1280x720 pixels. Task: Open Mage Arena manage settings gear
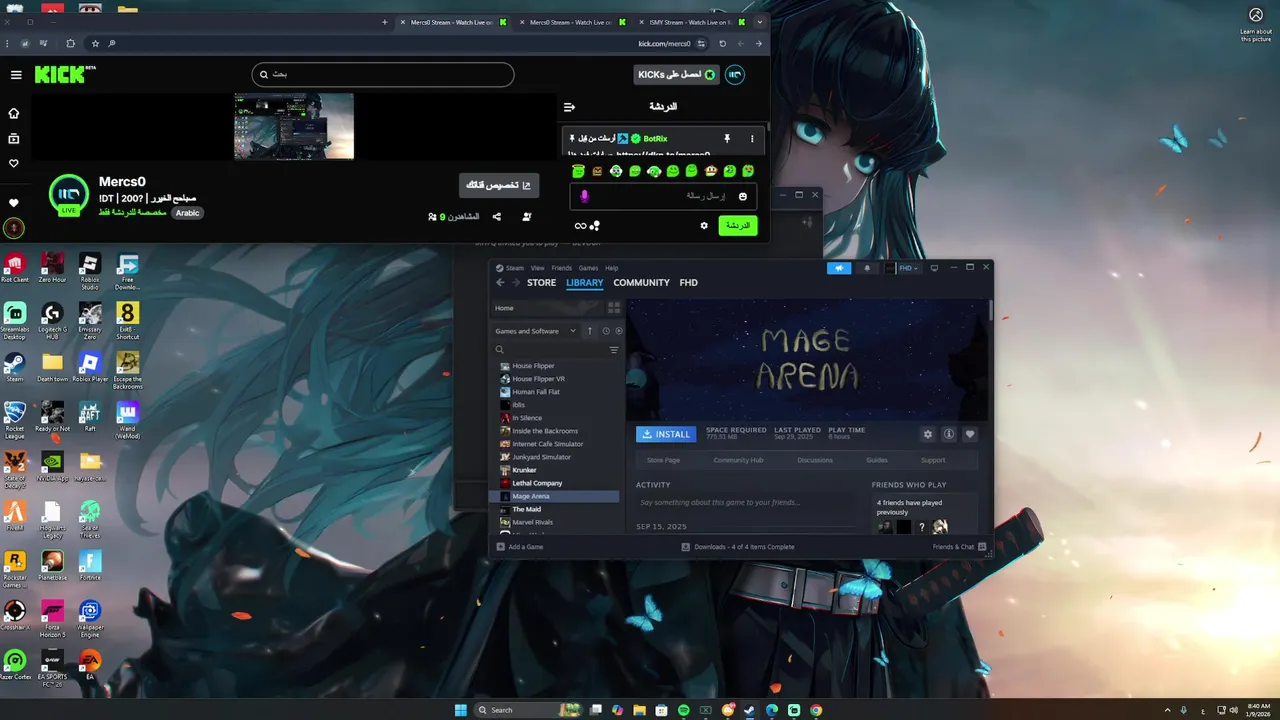click(928, 434)
